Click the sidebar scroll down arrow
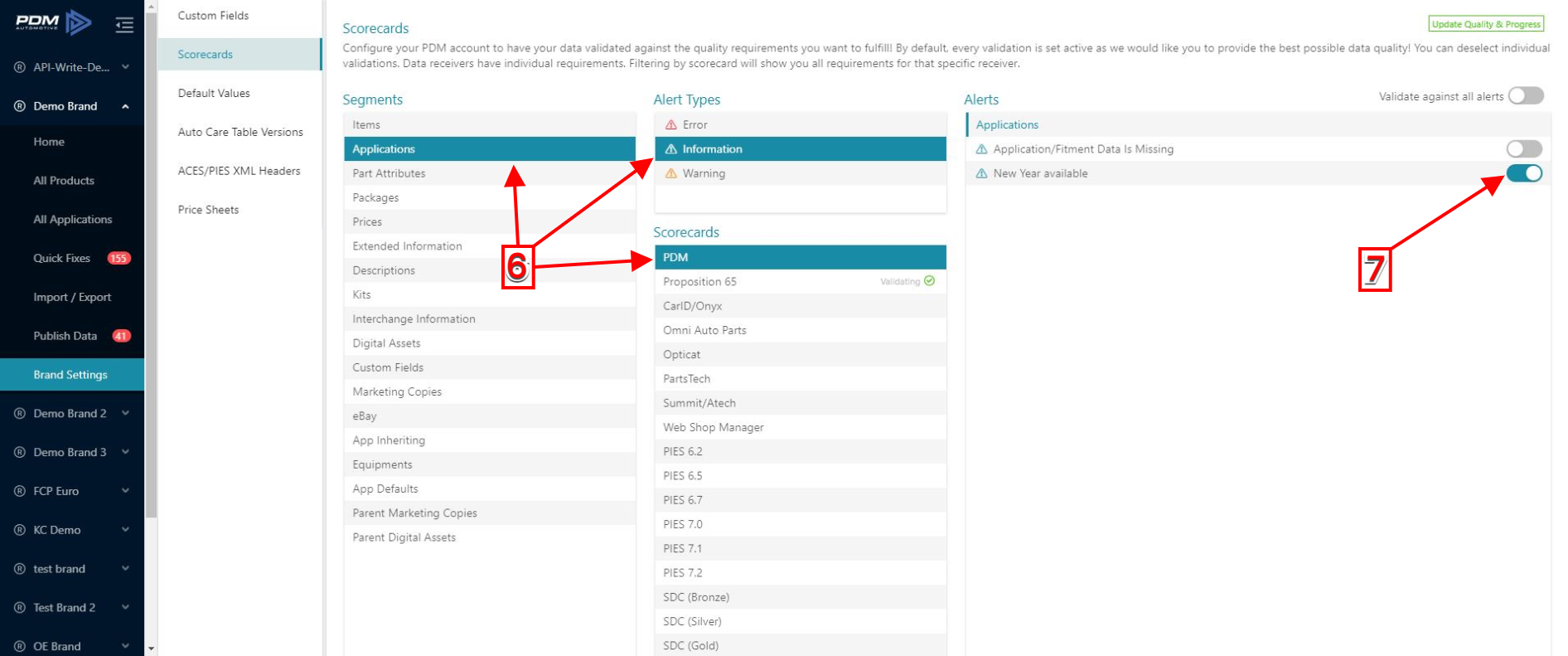This screenshot has width=1568, height=656. (151, 649)
